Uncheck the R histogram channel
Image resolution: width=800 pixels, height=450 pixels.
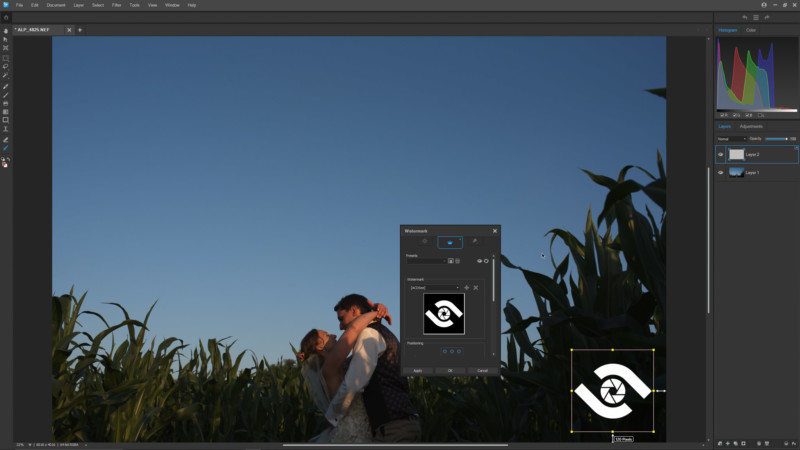tap(722, 115)
